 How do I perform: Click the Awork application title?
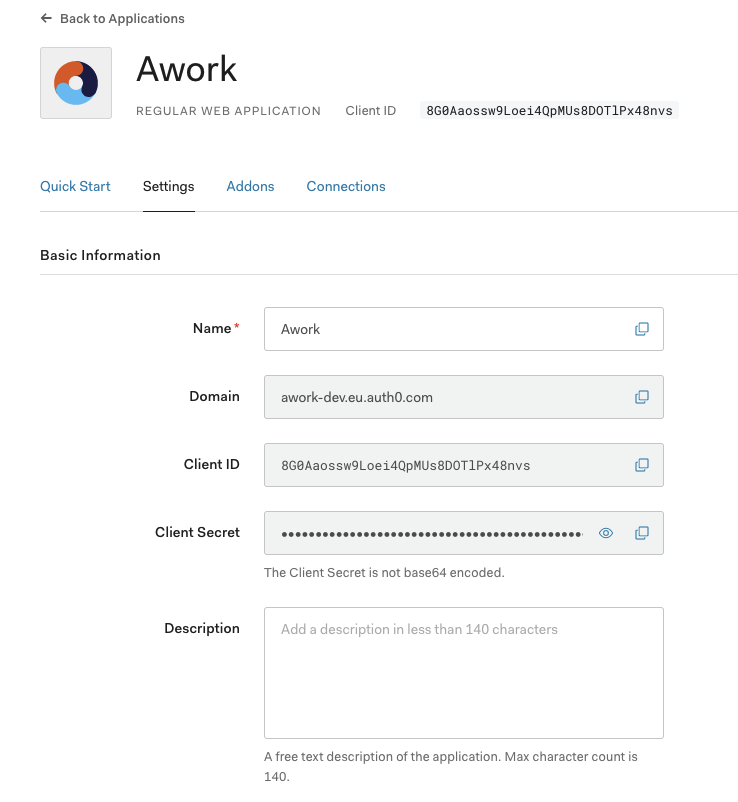point(187,69)
